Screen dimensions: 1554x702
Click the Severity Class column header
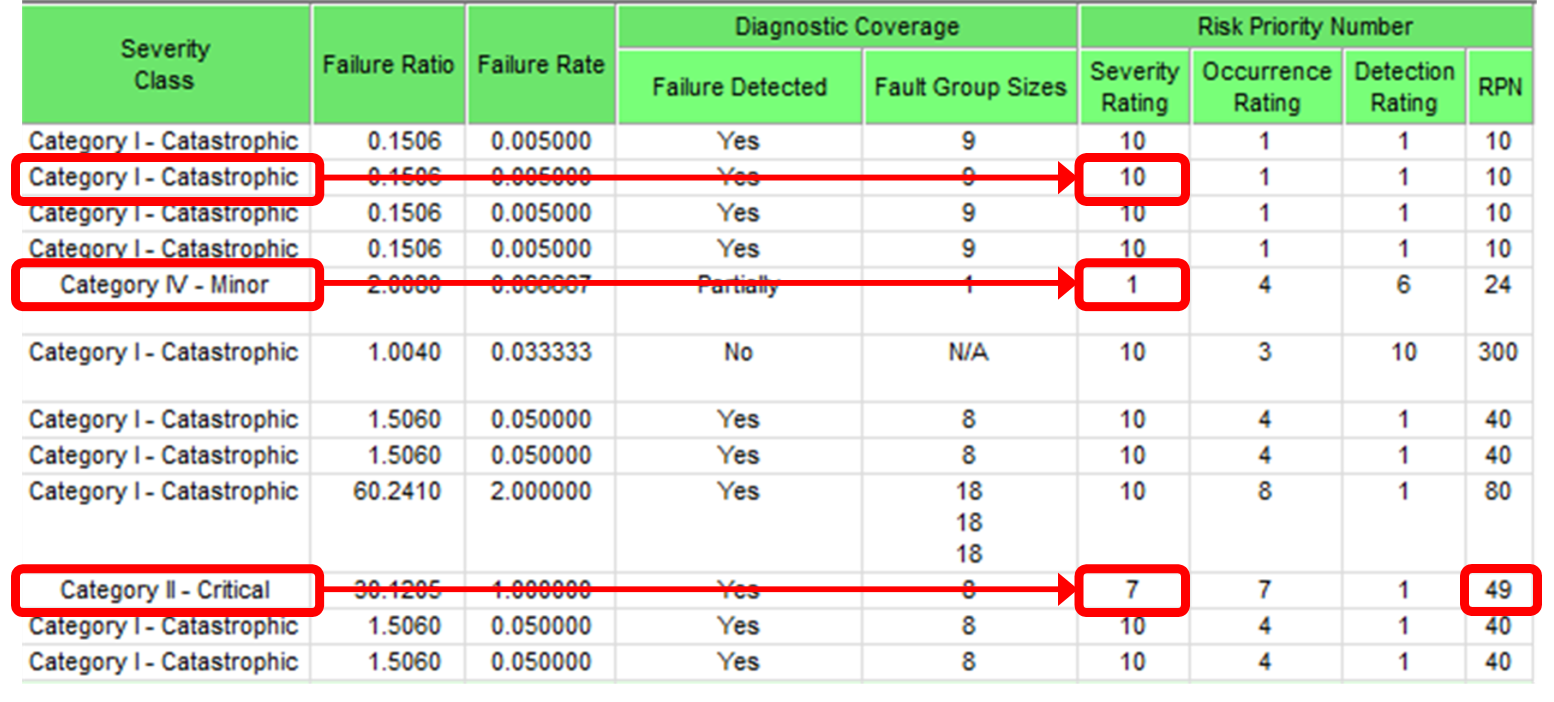pyautogui.click(x=164, y=65)
